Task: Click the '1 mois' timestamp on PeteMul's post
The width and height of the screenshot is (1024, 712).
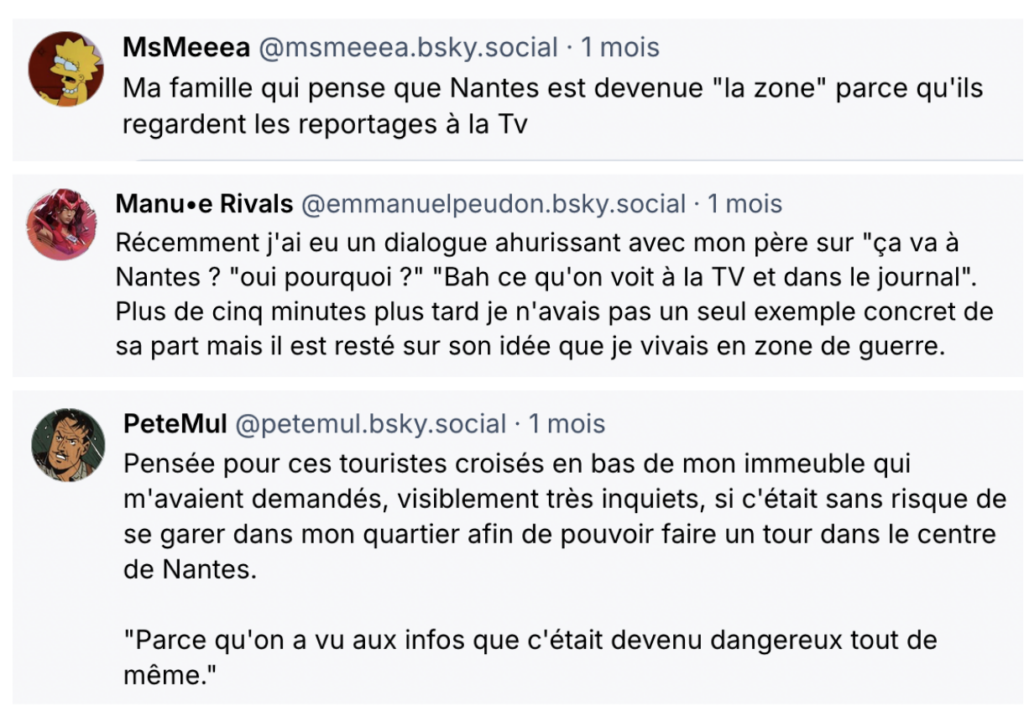Action: [x=567, y=424]
